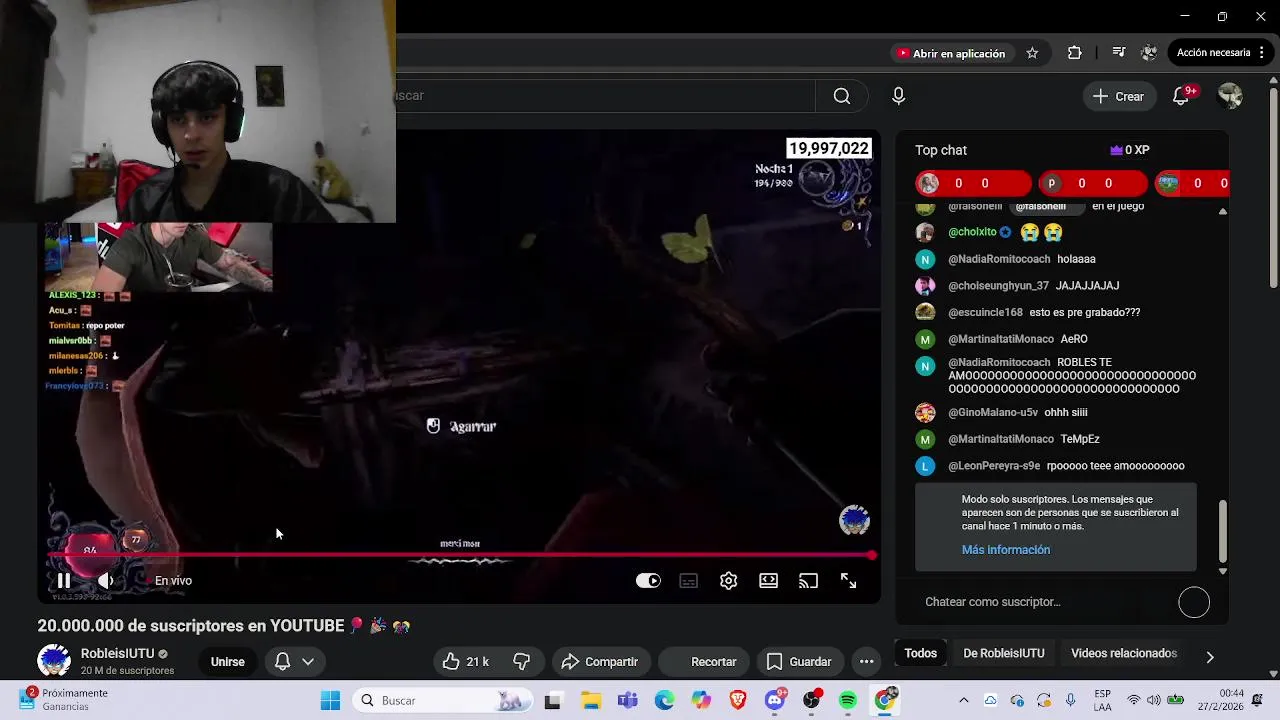Click the chat scrollbar thumb
The height and width of the screenshot is (720, 1280).
1222,531
